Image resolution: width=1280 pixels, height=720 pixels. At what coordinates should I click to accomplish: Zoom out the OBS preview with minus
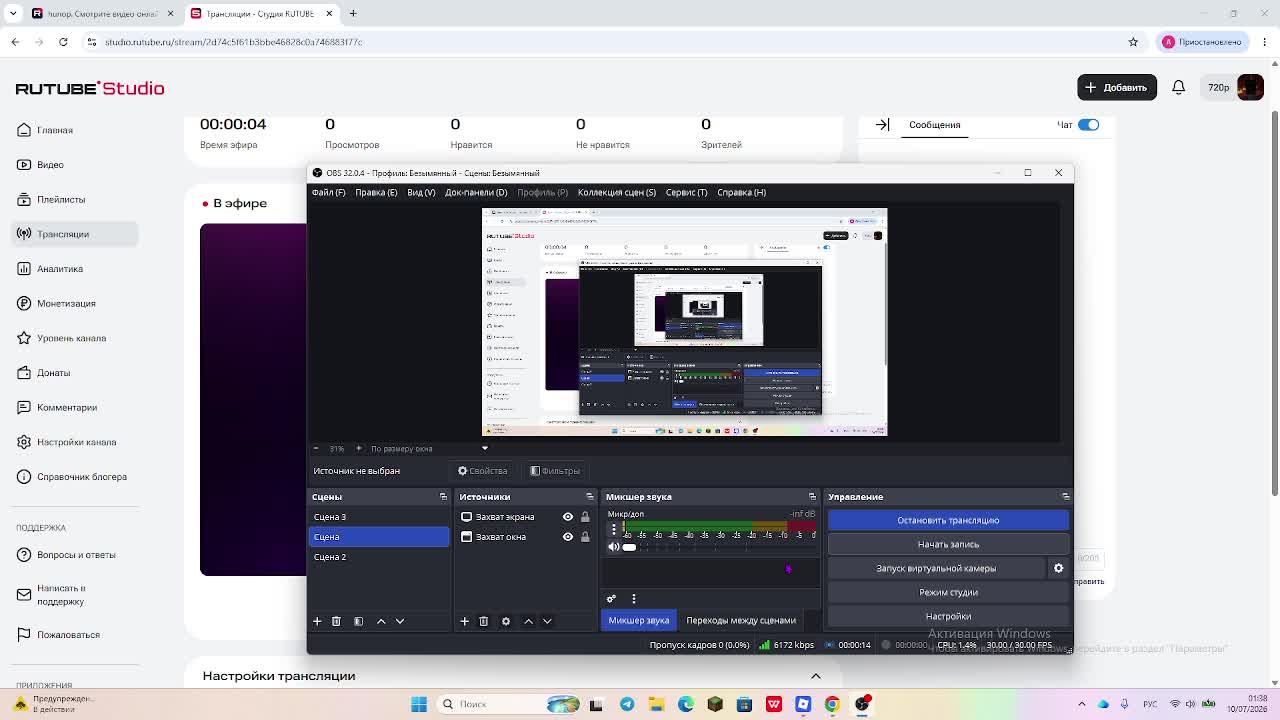[316, 449]
